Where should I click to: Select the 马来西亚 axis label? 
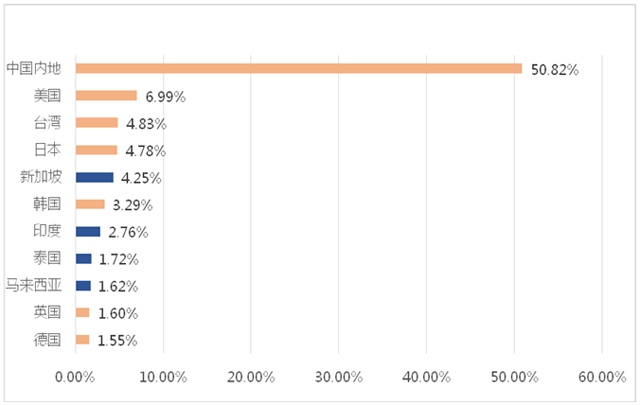tap(34, 285)
